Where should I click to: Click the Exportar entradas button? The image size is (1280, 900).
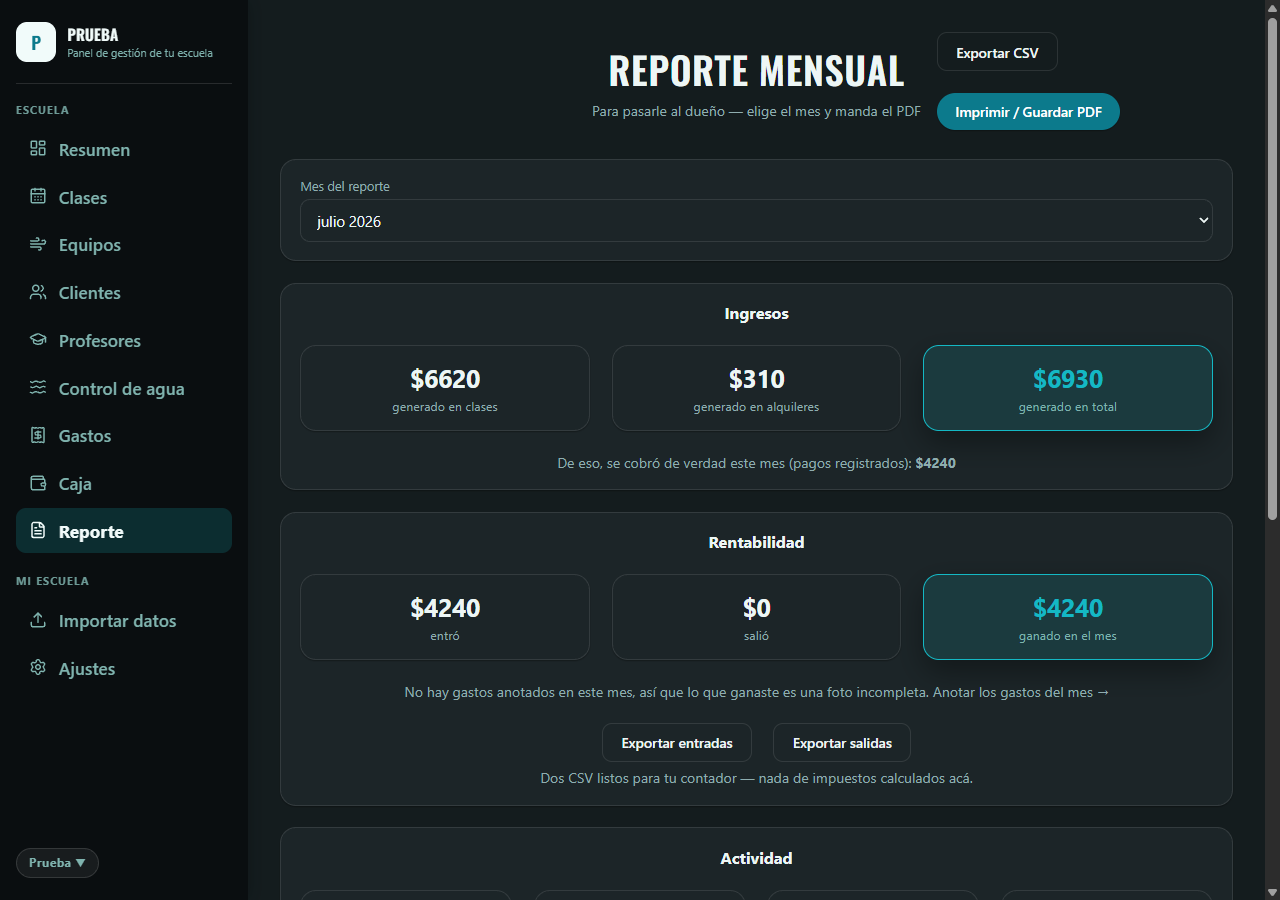tap(677, 743)
